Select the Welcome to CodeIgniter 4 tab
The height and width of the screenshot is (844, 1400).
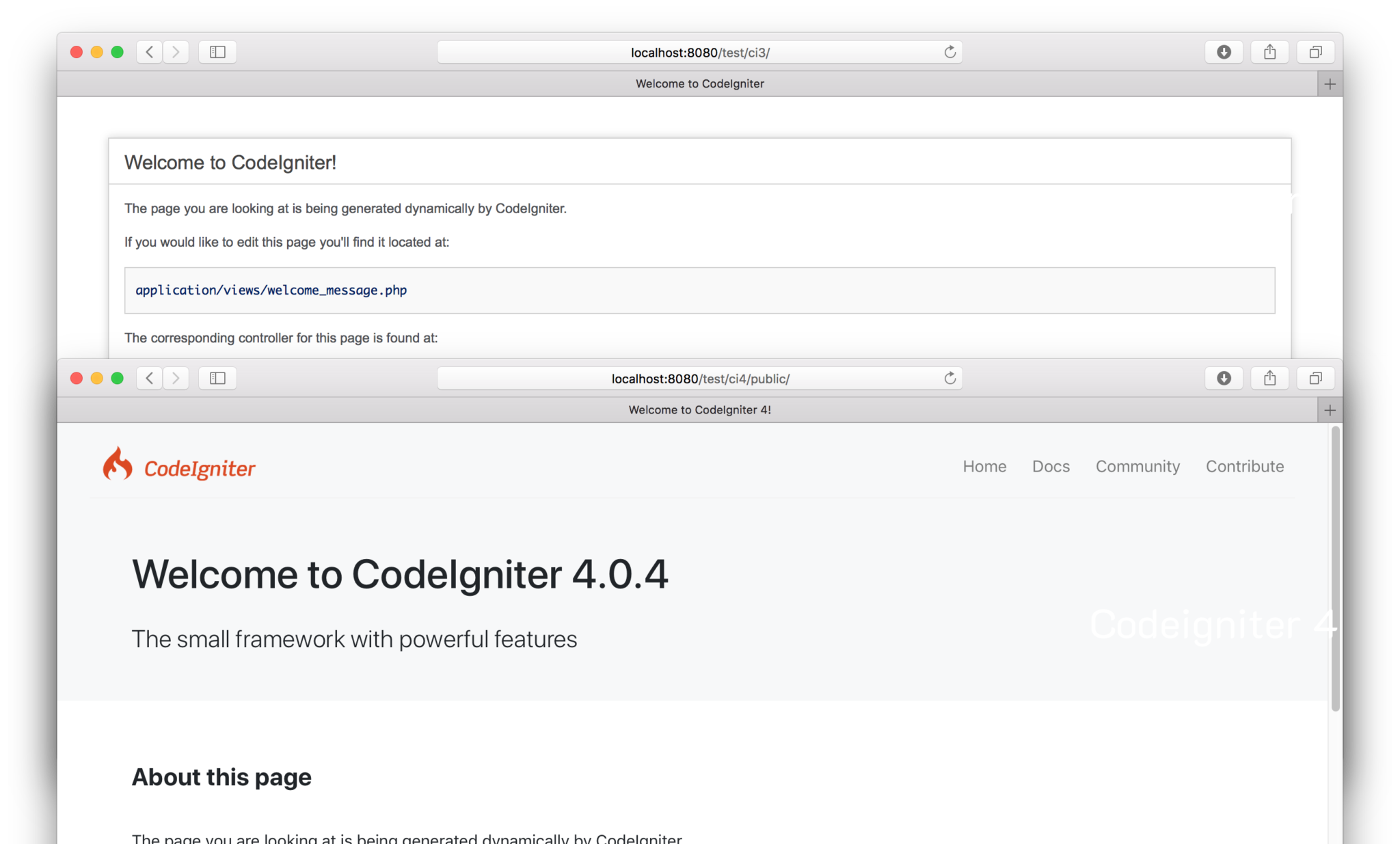pyautogui.click(x=700, y=409)
